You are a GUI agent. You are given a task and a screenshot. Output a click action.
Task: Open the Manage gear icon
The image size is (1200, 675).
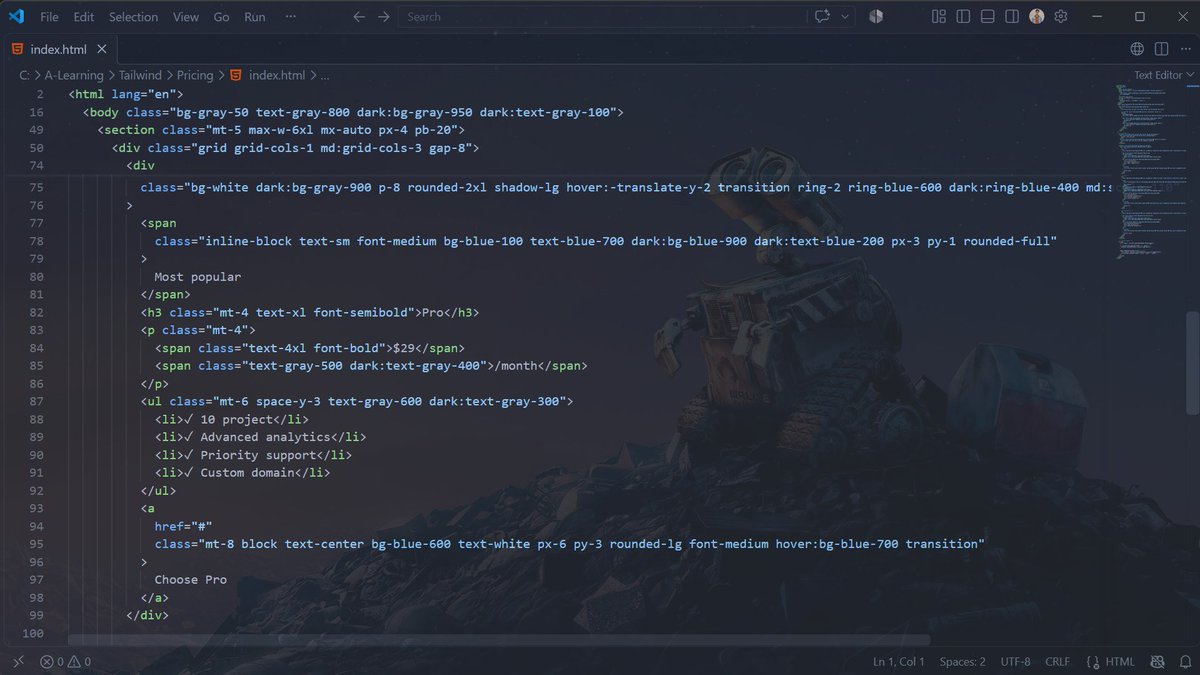click(x=1061, y=16)
